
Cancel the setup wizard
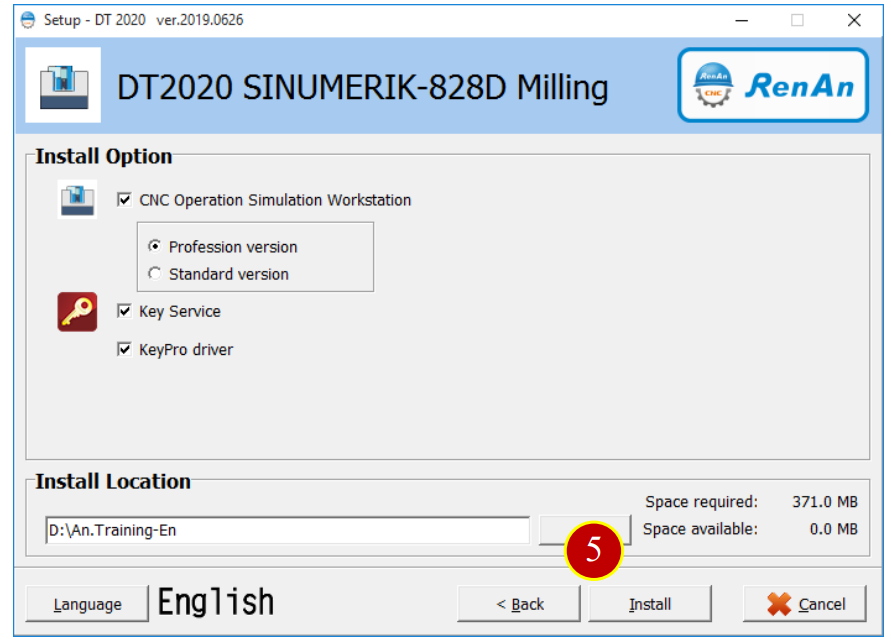pyautogui.click(x=805, y=604)
